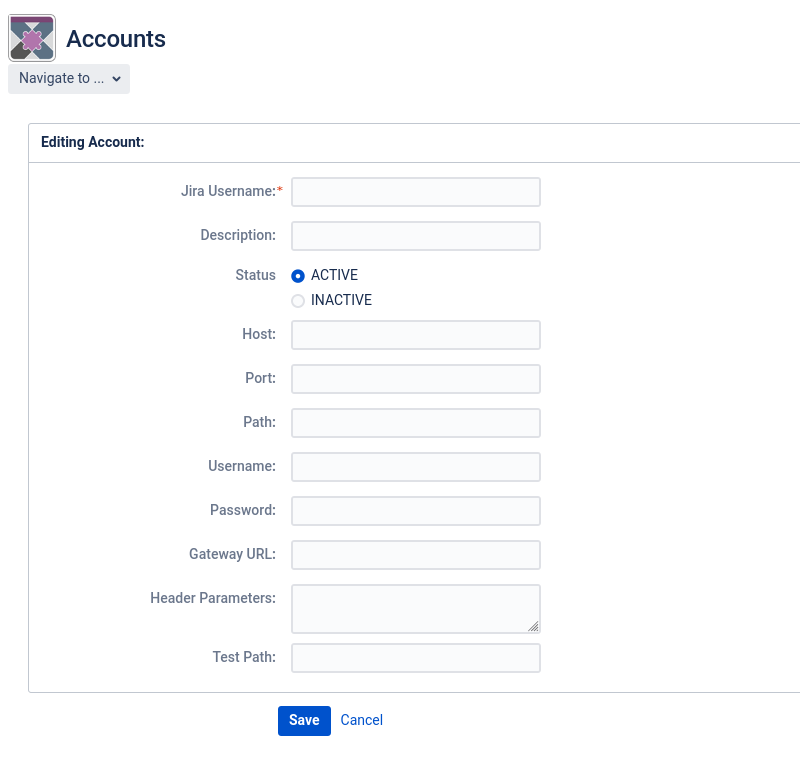
Task: Focus the Jira Username input field
Action: click(416, 192)
